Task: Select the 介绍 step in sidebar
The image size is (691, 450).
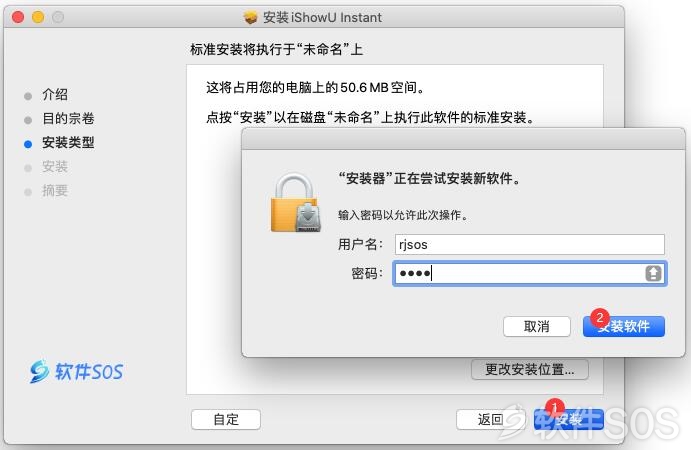Action: [x=55, y=94]
